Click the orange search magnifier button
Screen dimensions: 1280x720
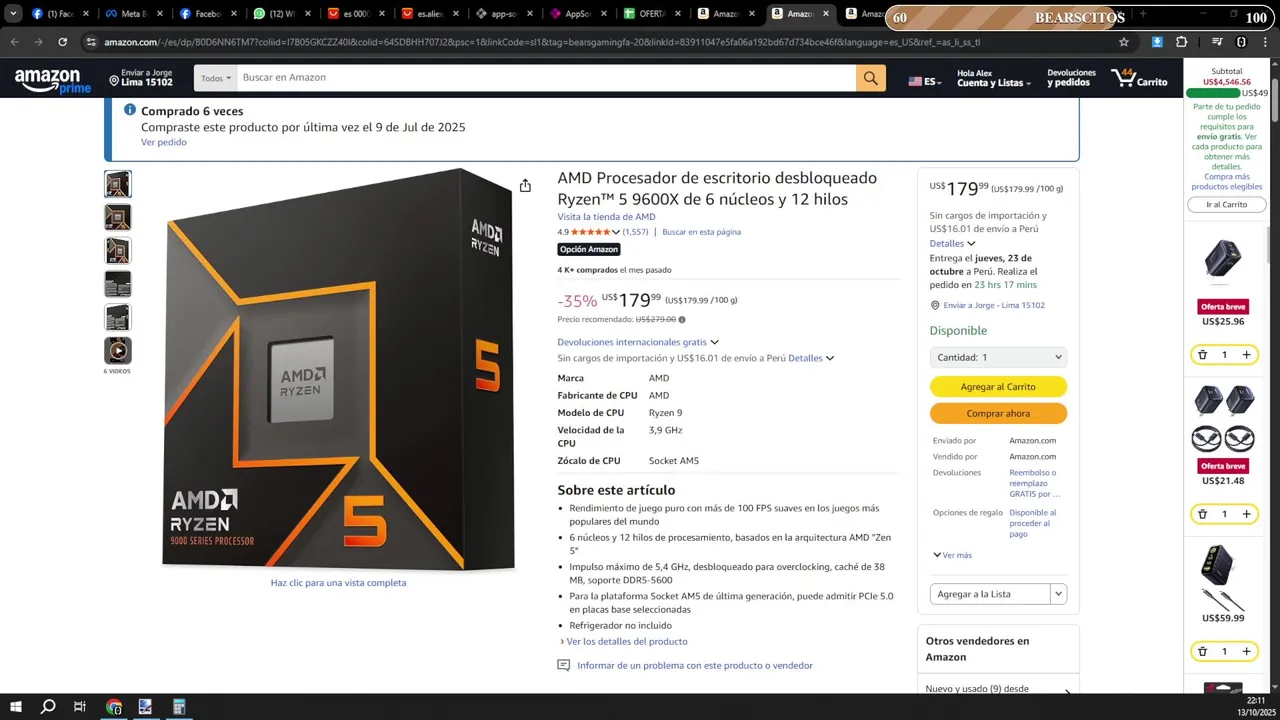[x=870, y=78]
